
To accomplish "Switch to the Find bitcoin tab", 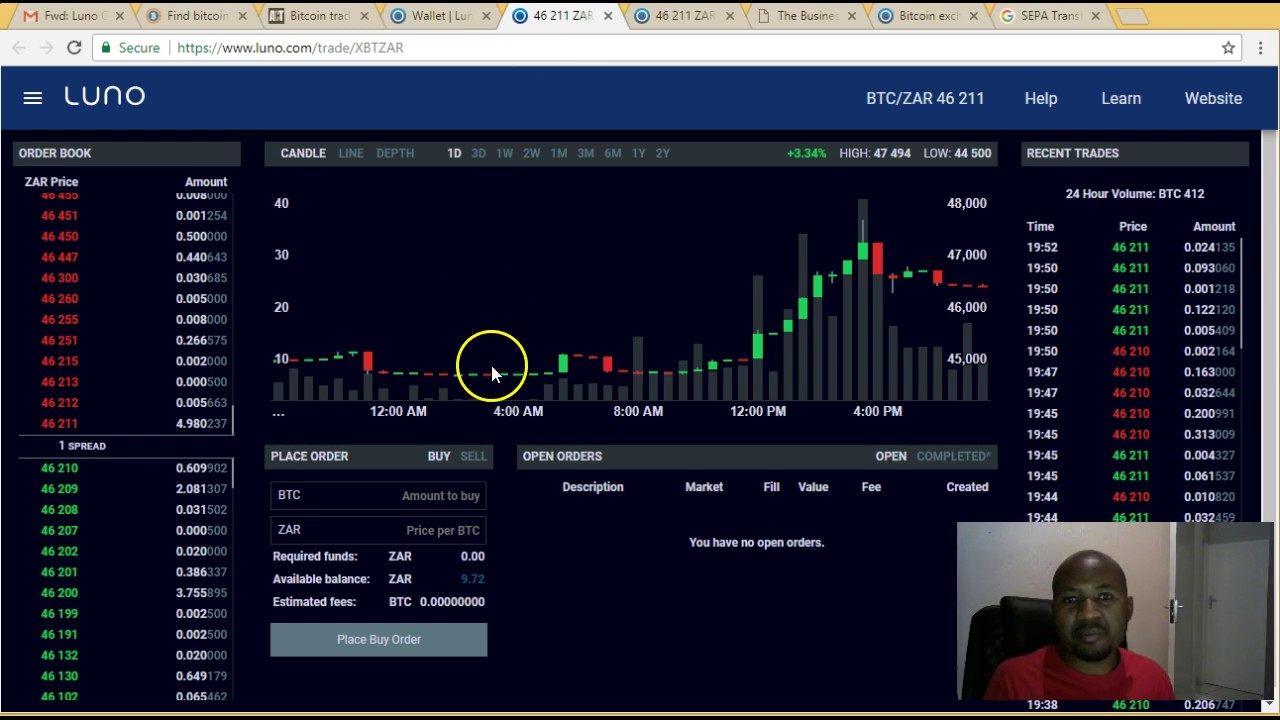I will (x=192, y=16).
